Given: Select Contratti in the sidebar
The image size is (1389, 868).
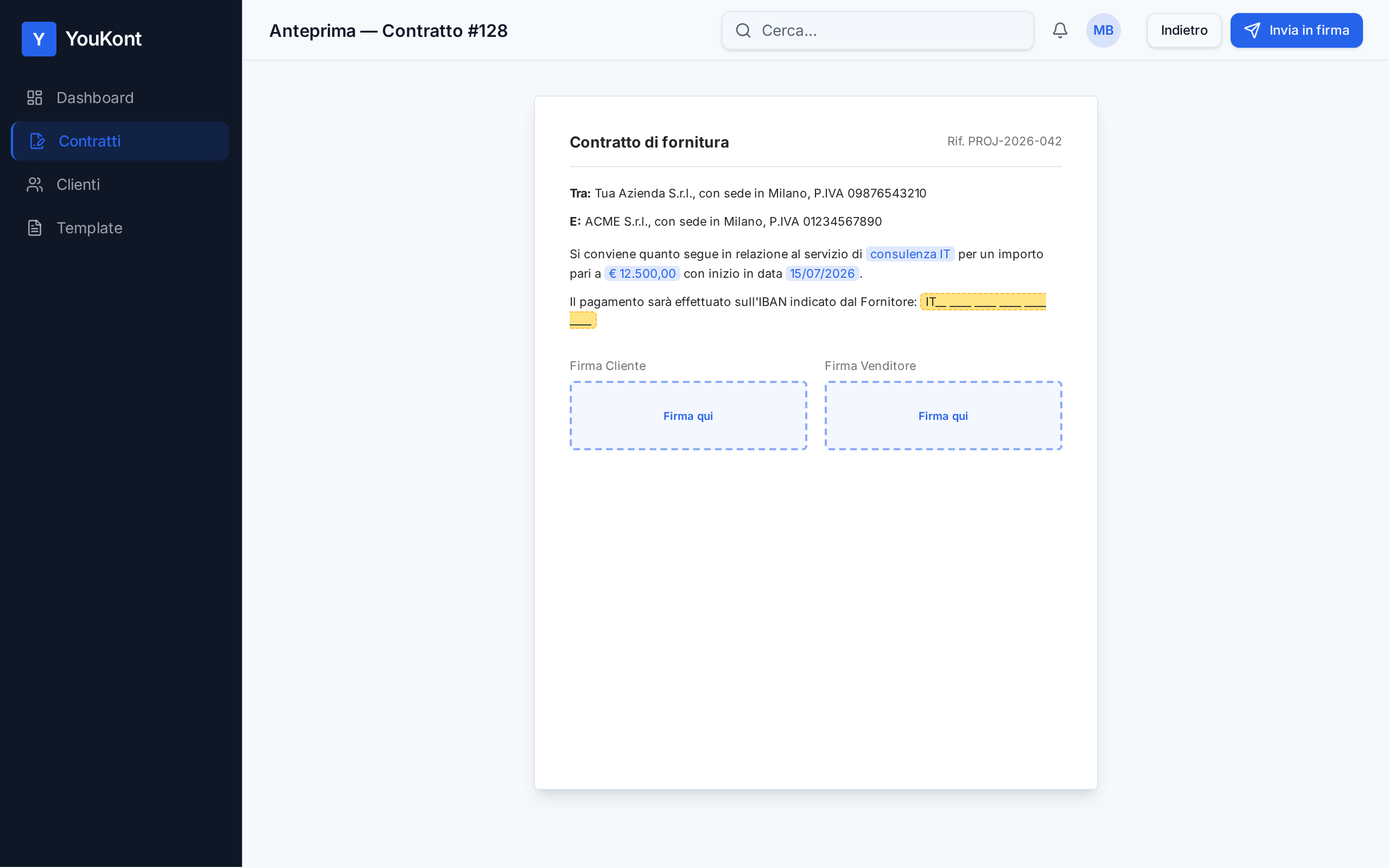Looking at the screenshot, I should [120, 141].
